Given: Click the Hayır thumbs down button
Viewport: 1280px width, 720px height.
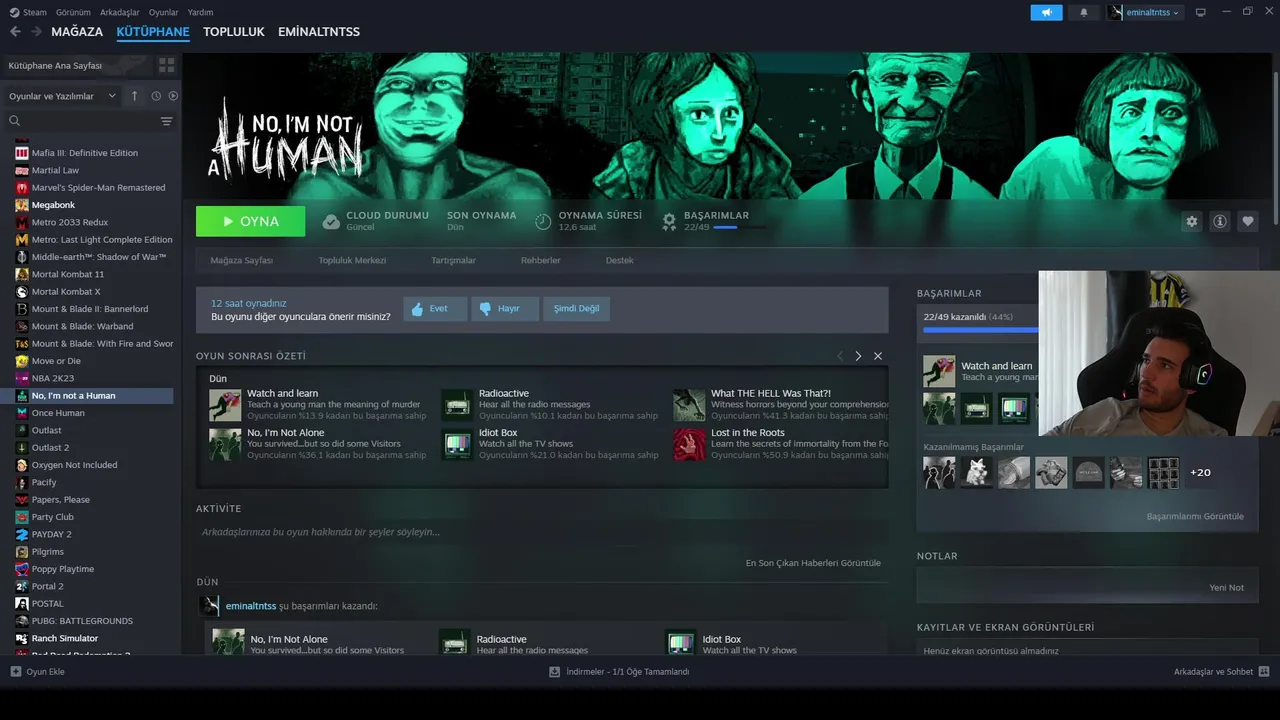Looking at the screenshot, I should 505,309.
